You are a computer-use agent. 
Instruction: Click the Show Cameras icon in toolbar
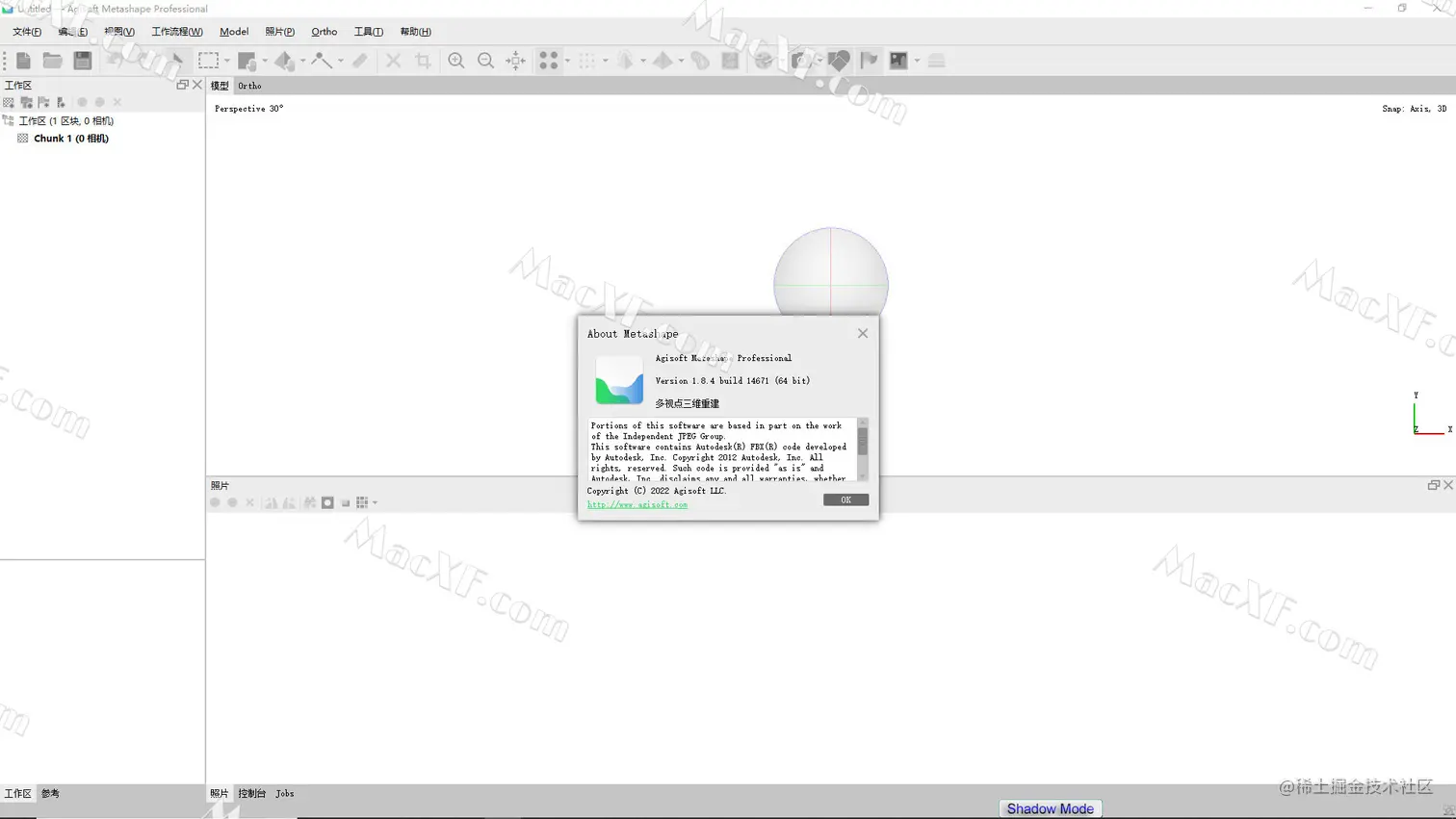click(x=800, y=61)
